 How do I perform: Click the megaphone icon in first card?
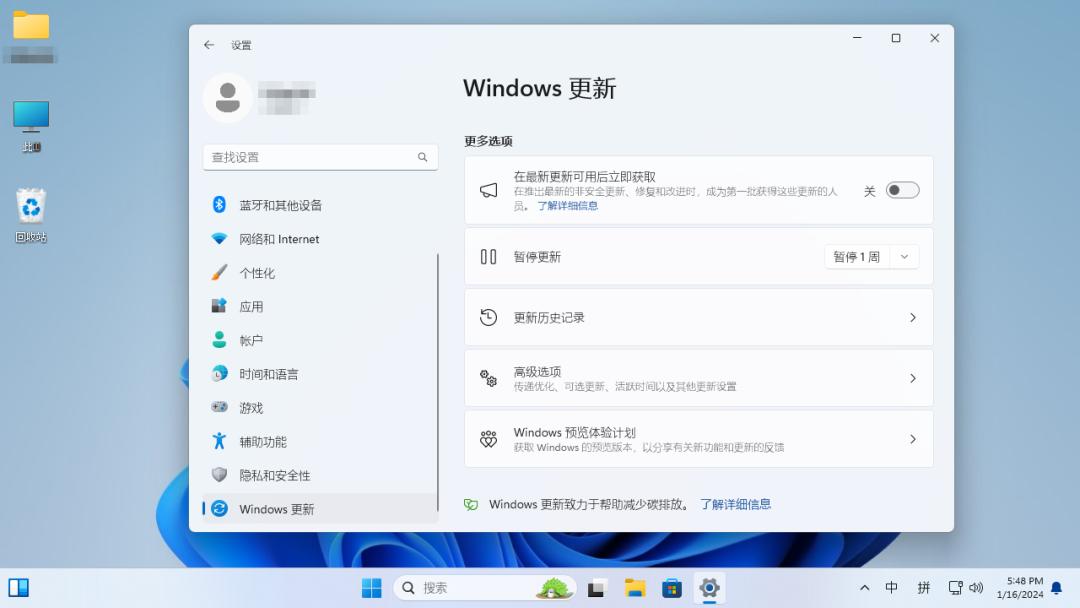coord(488,191)
